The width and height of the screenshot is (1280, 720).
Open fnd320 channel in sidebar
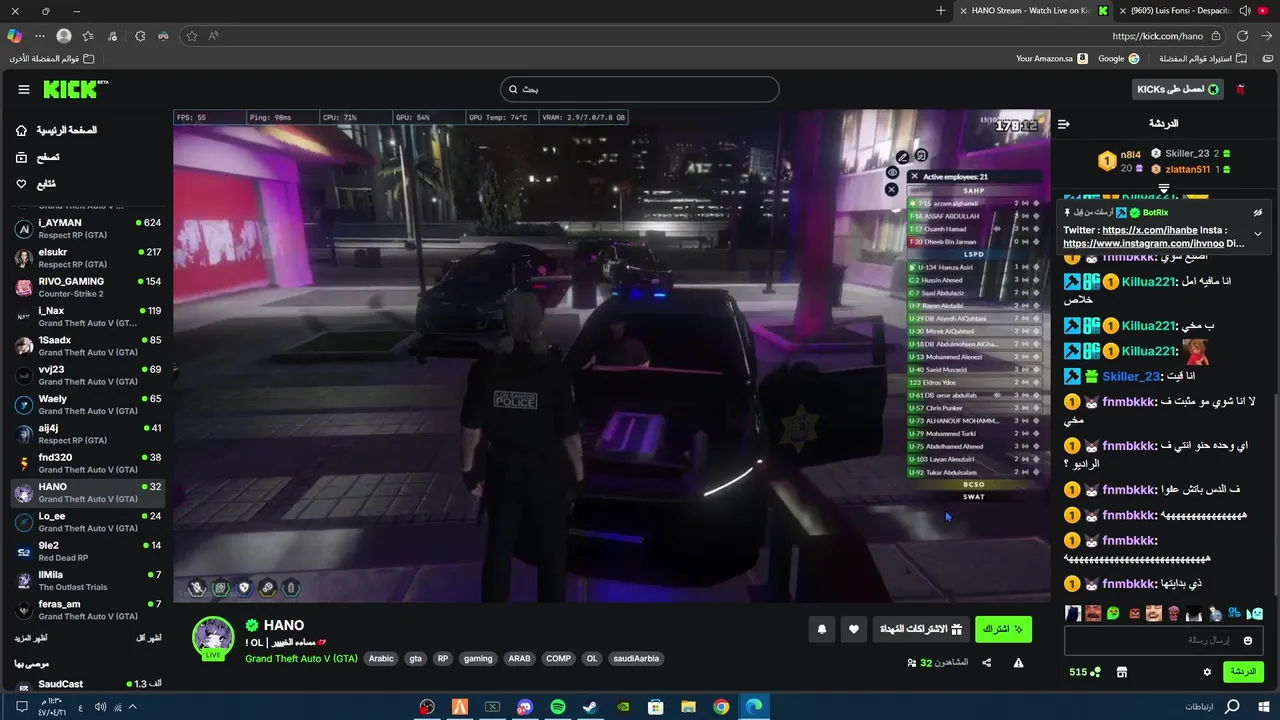86,463
